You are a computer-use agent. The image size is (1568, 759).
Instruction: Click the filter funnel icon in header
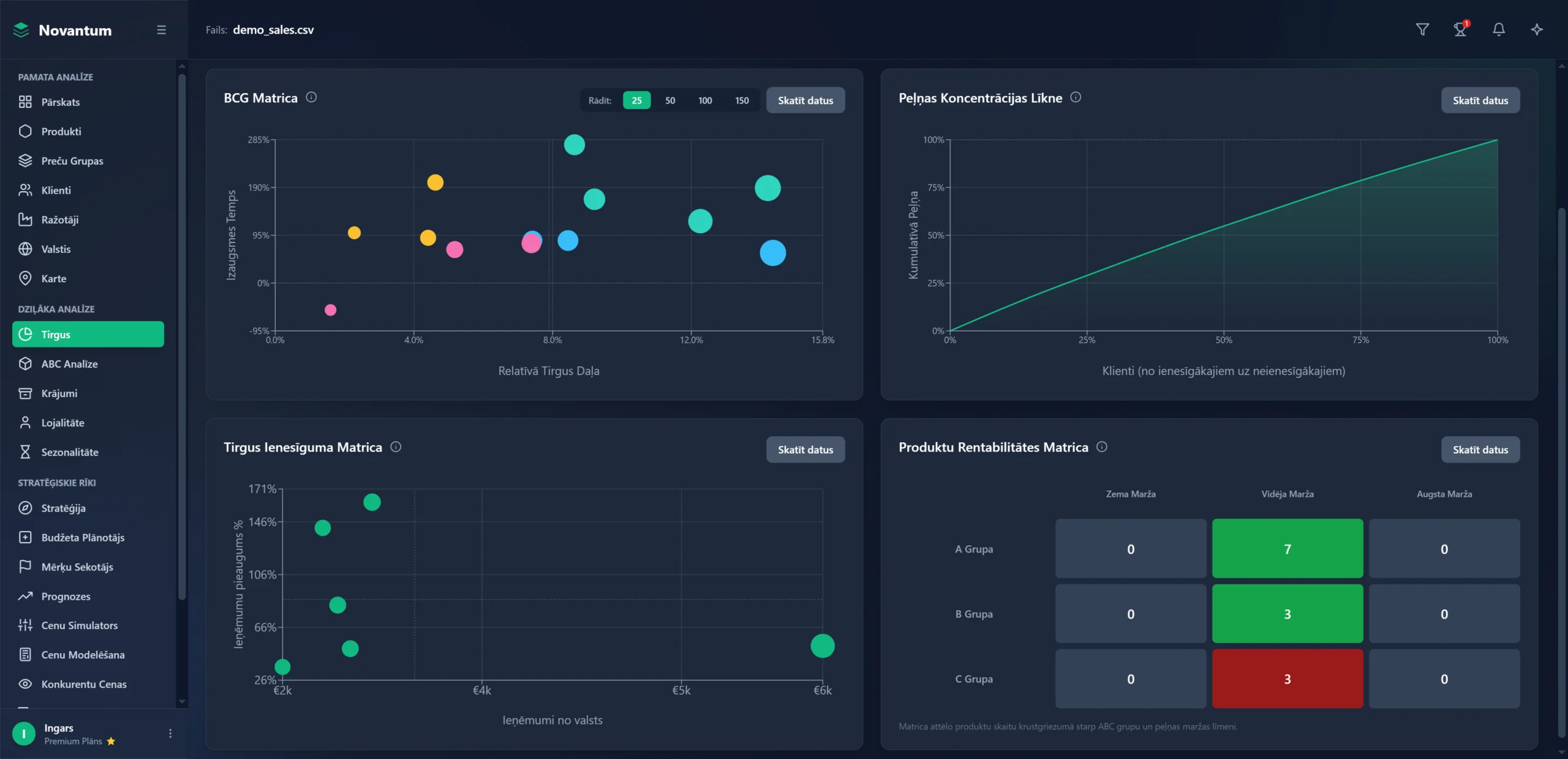pos(1422,29)
